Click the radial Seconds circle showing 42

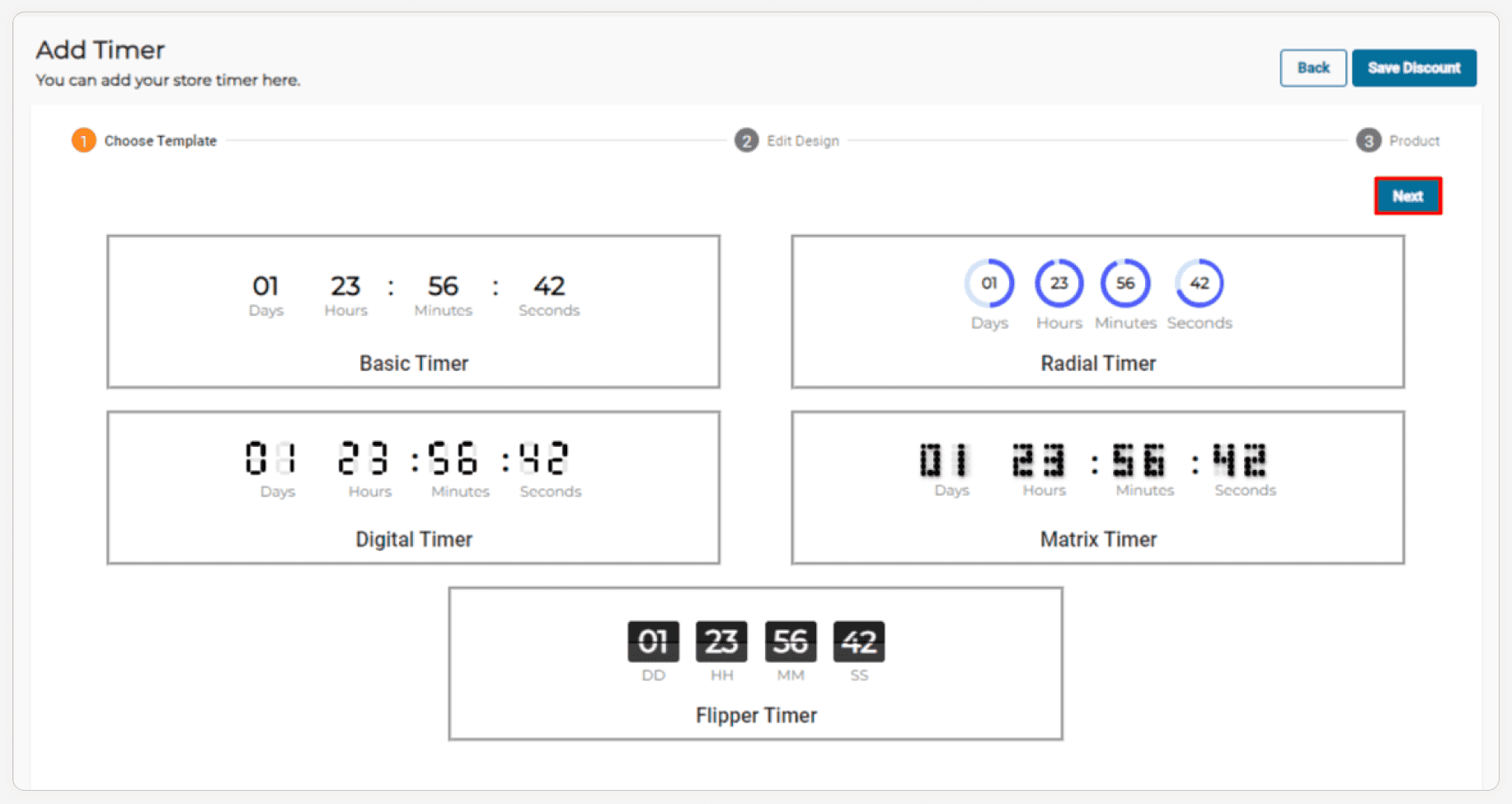[x=1199, y=284]
